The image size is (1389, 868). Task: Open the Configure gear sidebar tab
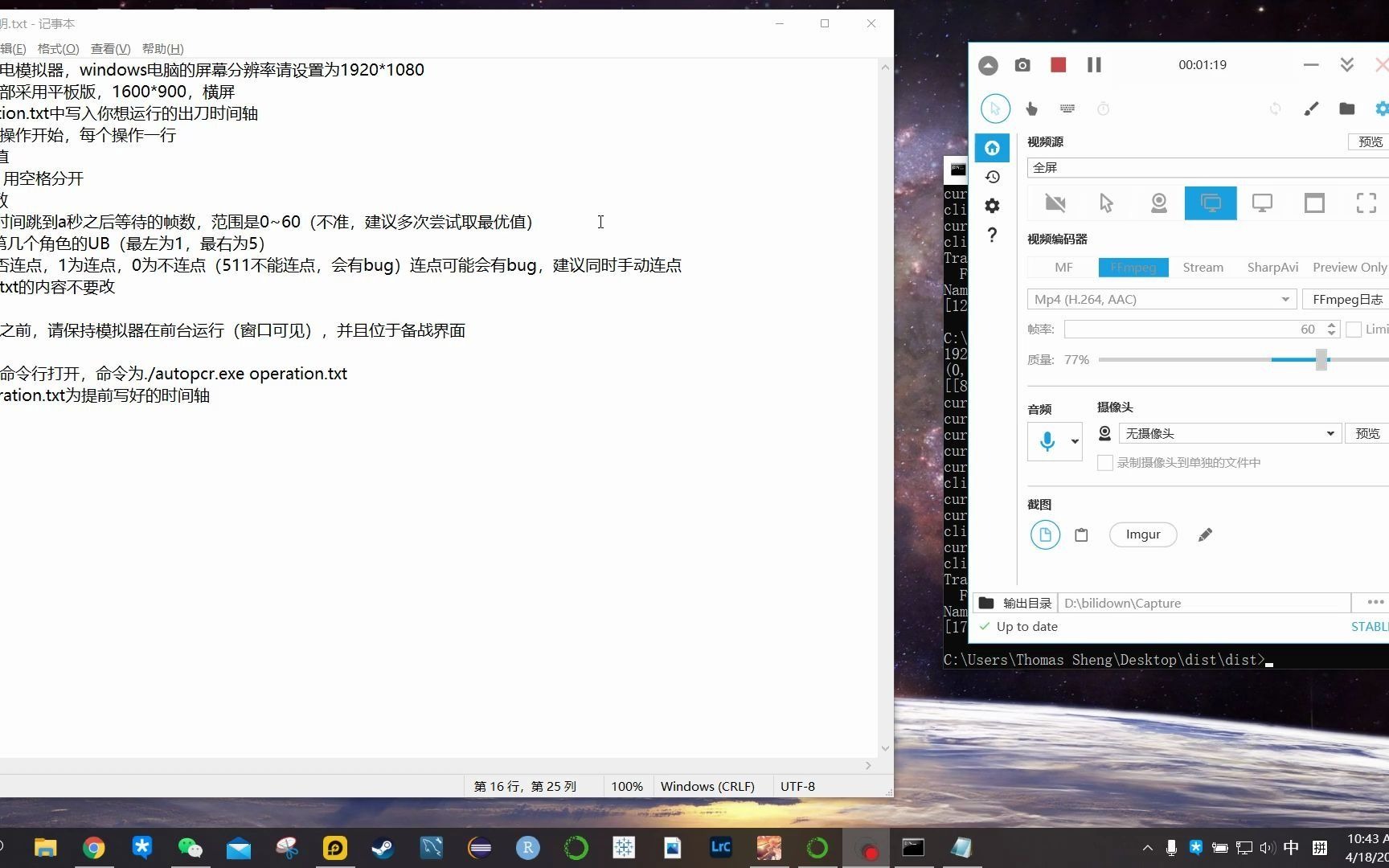pos(992,206)
